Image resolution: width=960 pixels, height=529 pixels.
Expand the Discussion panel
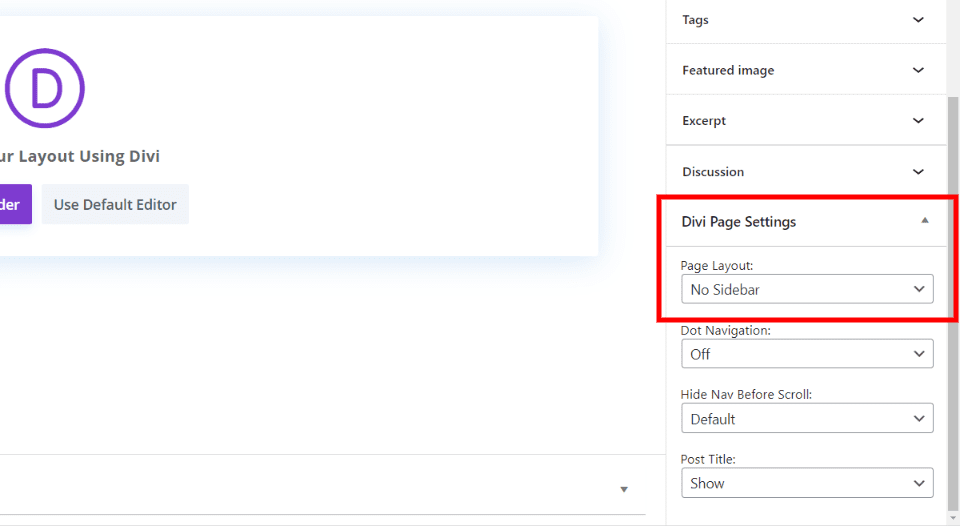[x=806, y=171]
